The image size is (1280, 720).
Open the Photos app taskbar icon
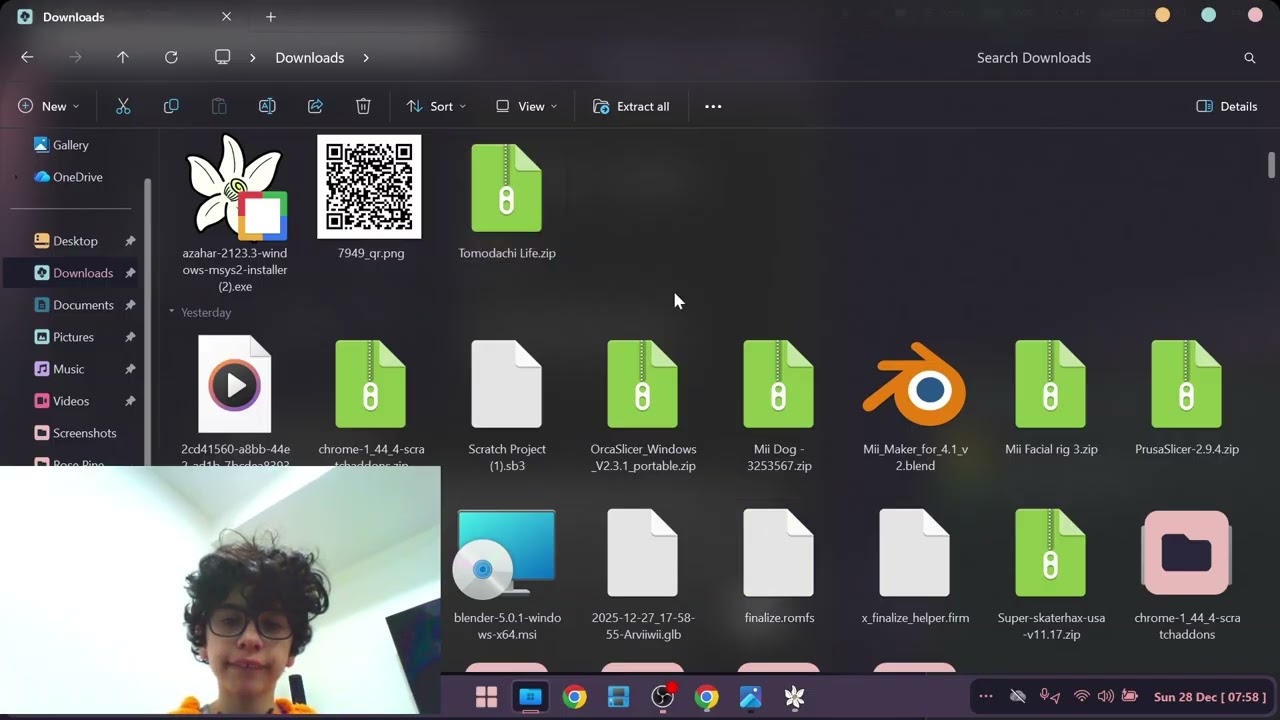750,697
